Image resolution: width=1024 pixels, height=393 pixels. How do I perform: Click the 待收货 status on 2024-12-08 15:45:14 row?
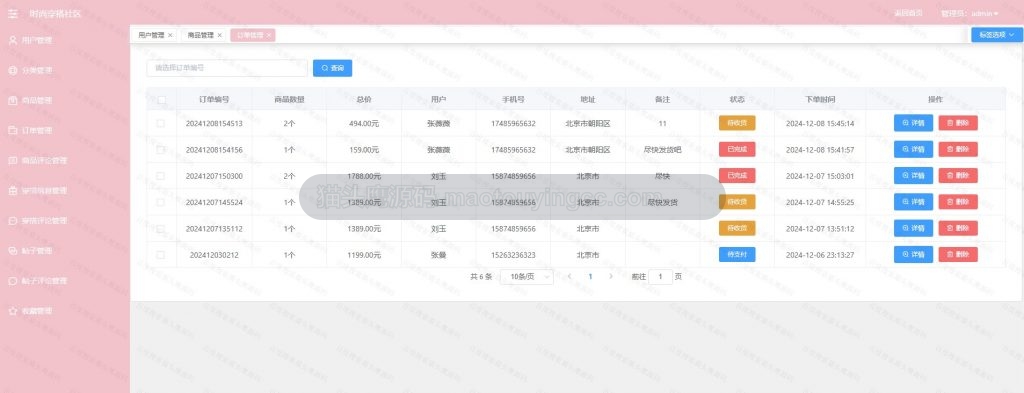(737, 123)
